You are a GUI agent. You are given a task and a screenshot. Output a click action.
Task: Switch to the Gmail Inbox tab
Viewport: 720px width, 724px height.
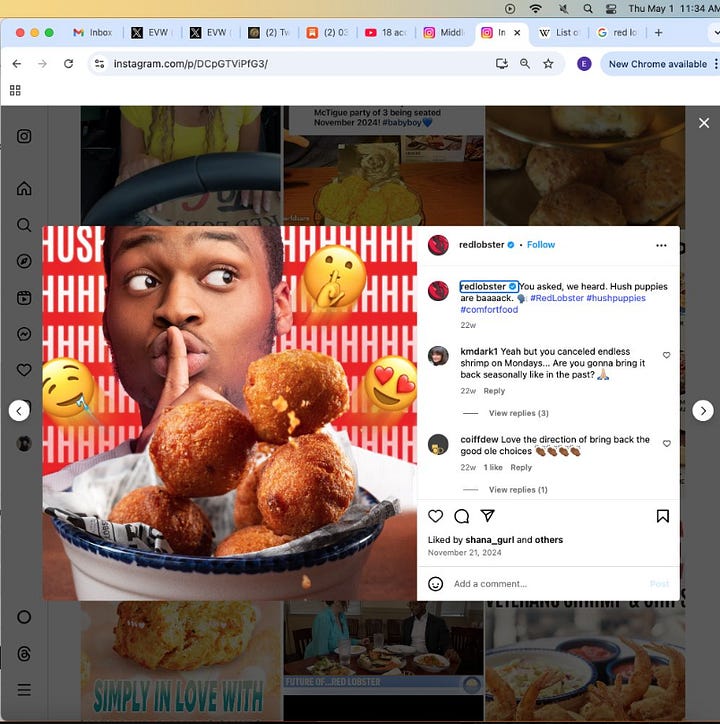[x=94, y=32]
